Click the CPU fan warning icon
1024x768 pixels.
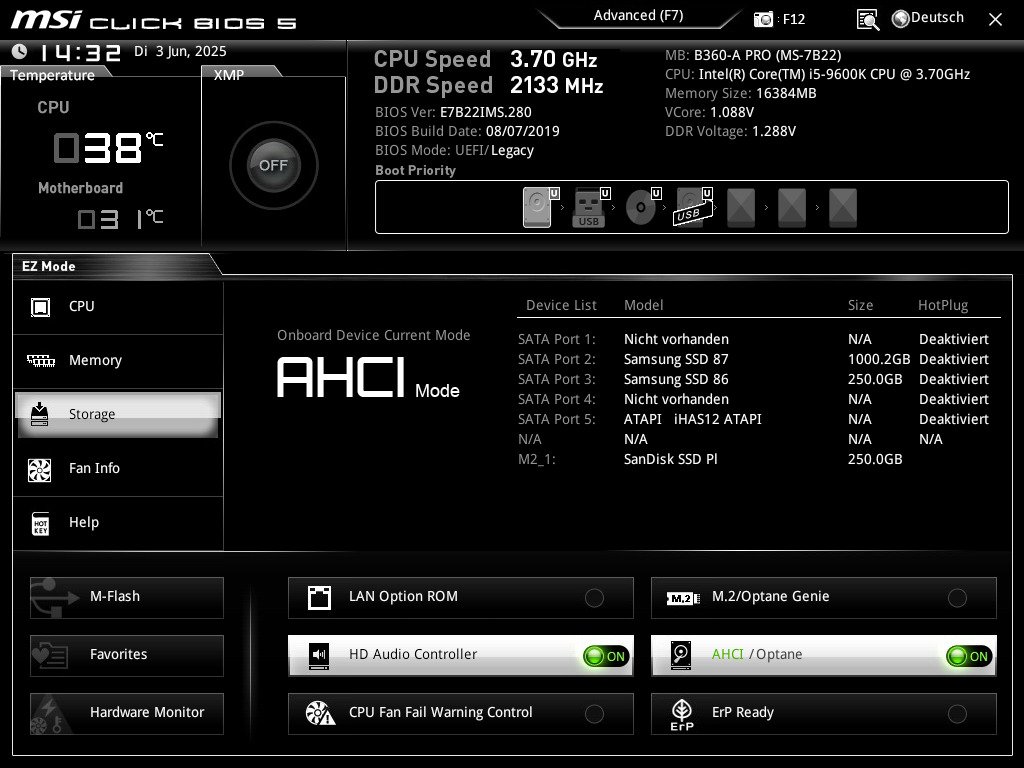point(320,713)
